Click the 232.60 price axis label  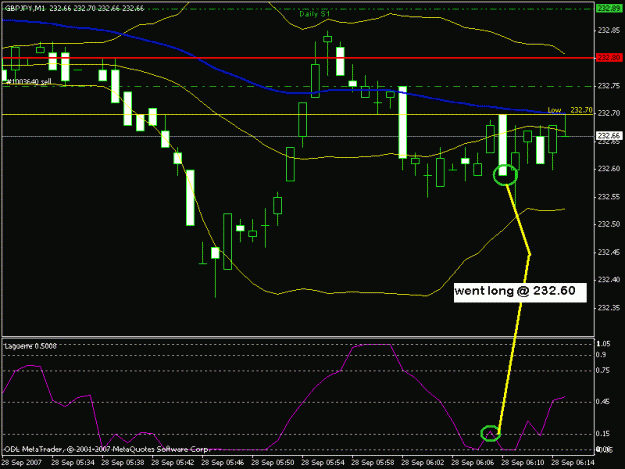point(609,169)
